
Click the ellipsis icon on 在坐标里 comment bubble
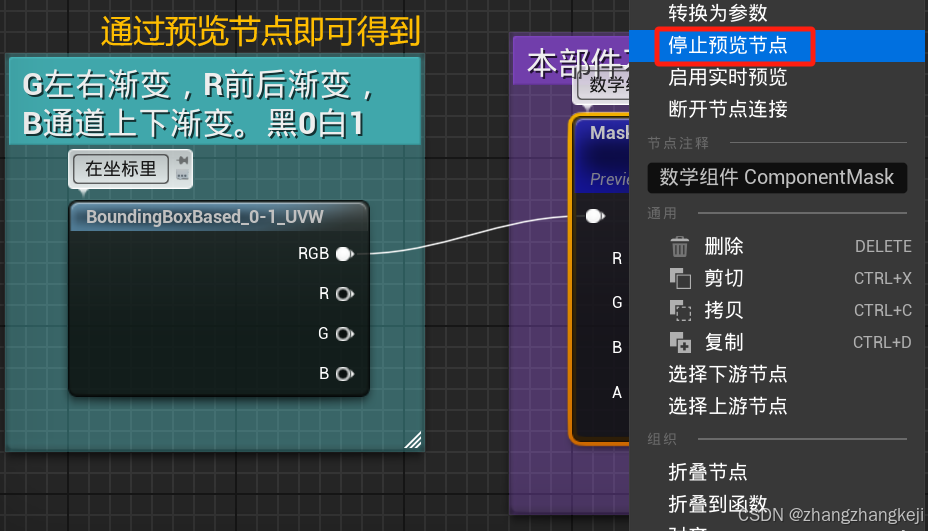click(182, 175)
